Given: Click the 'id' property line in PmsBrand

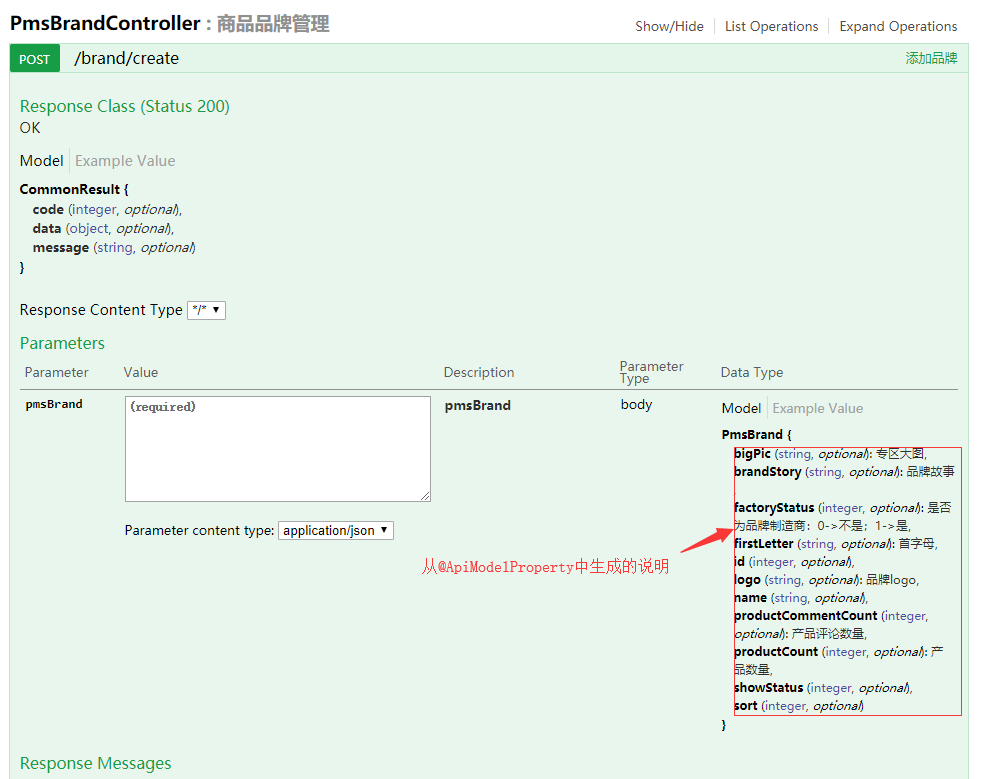Looking at the screenshot, I should (794, 562).
